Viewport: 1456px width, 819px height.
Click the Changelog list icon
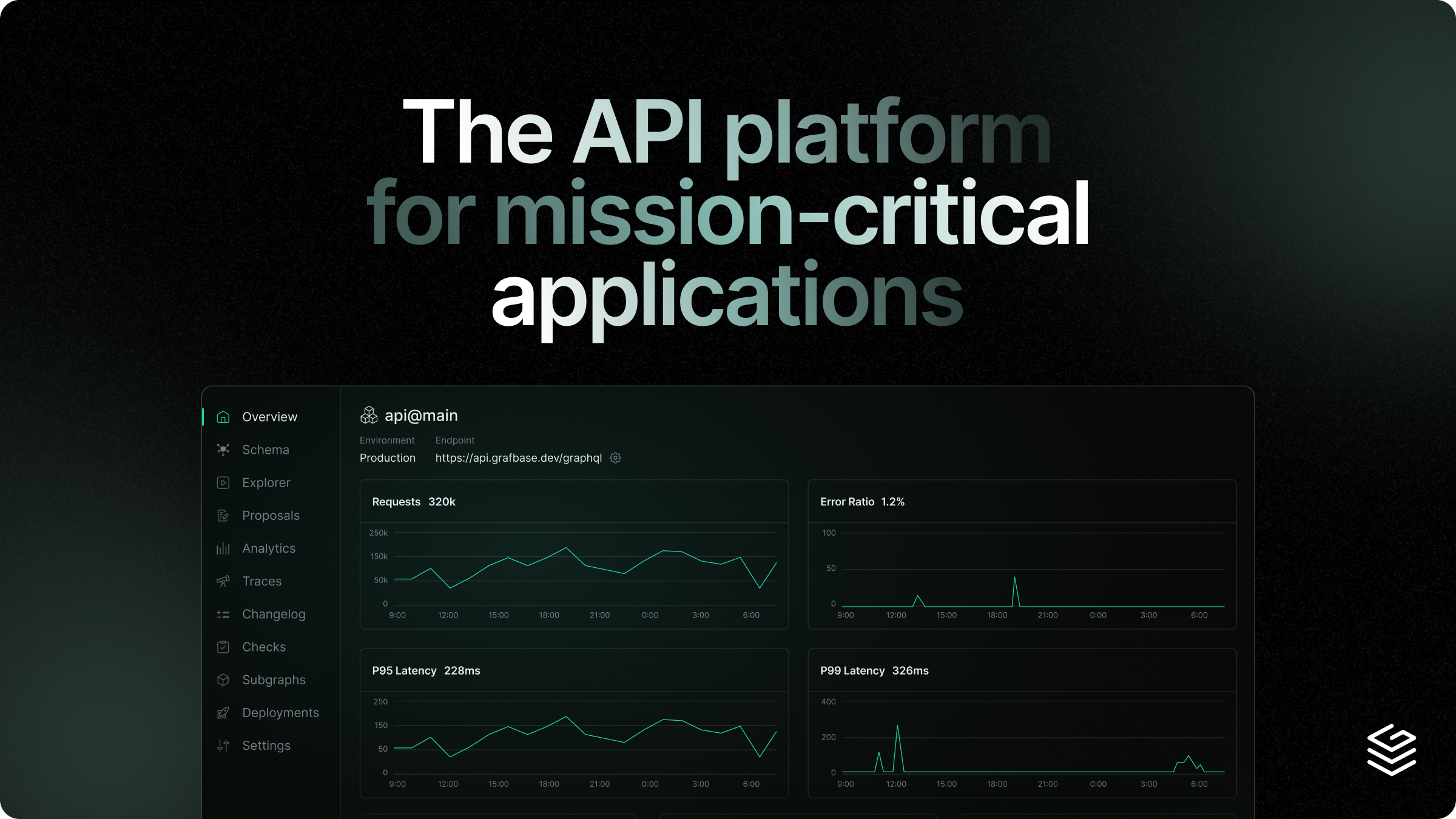pyautogui.click(x=223, y=615)
